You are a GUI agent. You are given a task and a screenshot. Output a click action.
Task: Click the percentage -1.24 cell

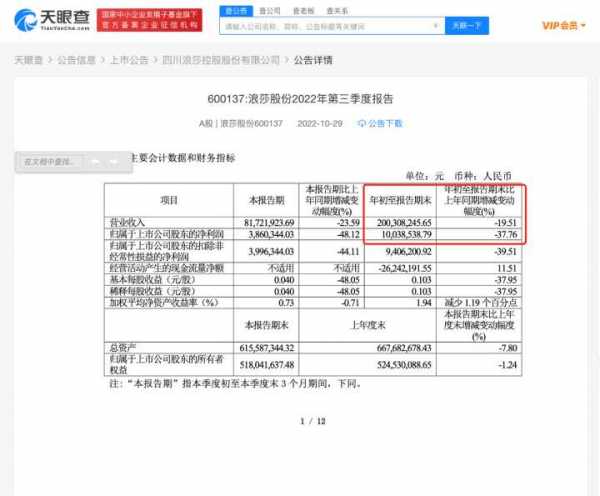tap(508, 365)
